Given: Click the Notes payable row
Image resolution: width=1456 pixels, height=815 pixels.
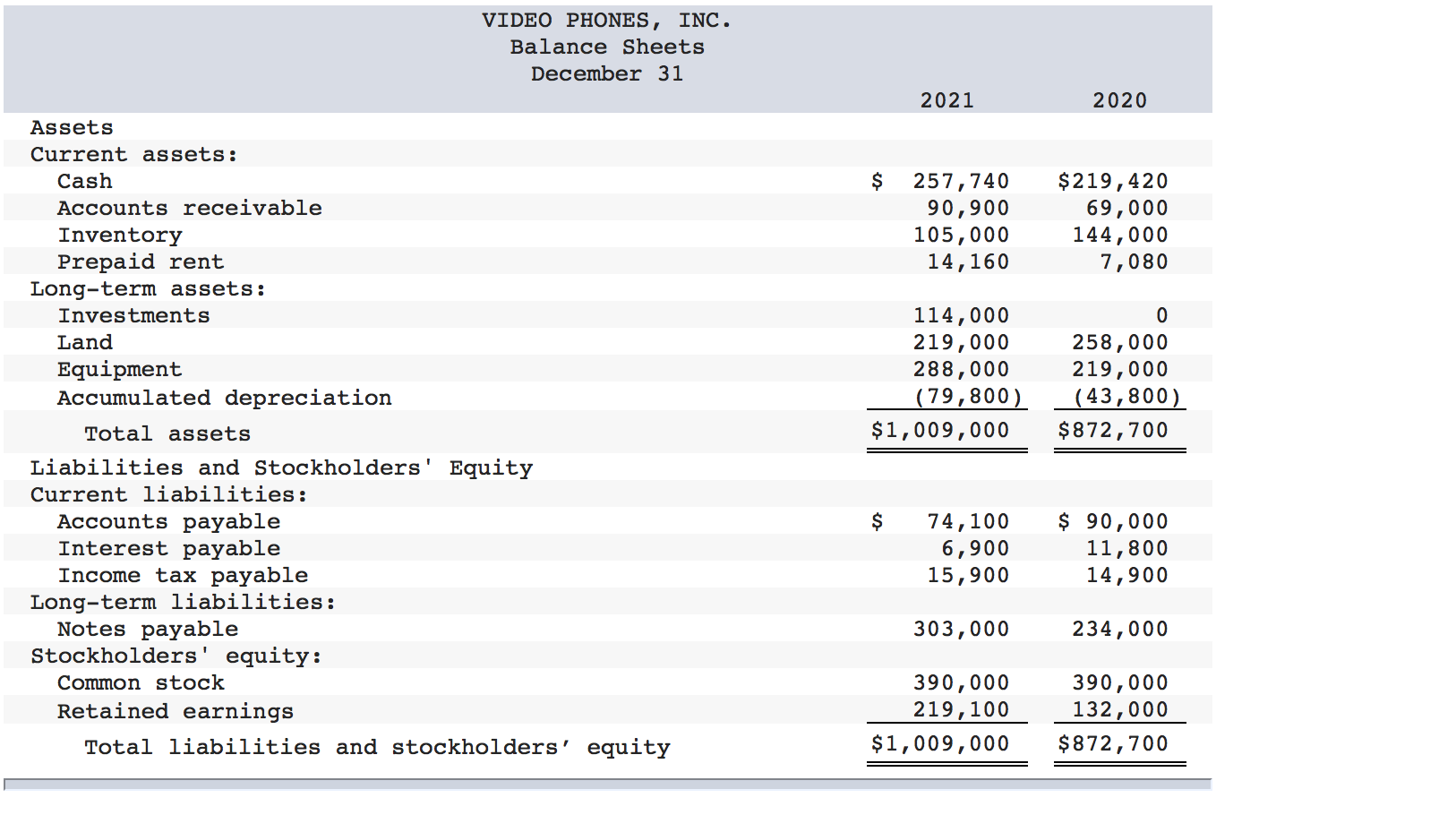Looking at the screenshot, I should pyautogui.click(x=148, y=629).
